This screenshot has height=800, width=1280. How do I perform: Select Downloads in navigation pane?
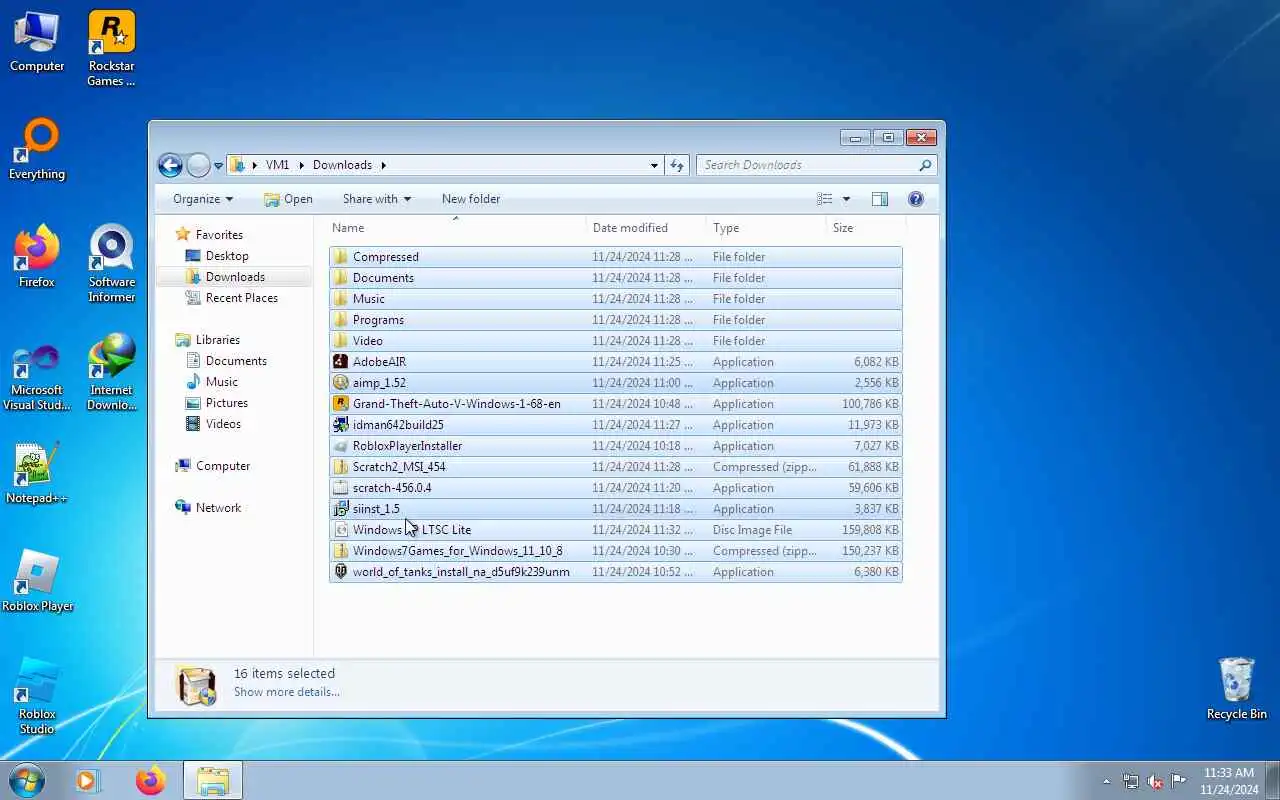point(235,277)
